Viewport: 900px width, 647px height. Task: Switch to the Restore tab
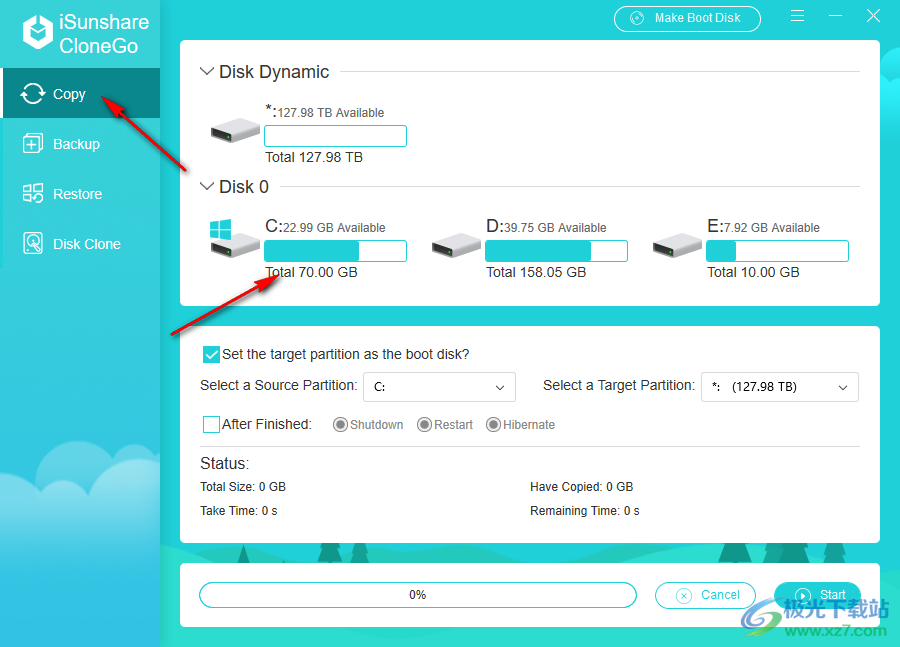click(82, 193)
